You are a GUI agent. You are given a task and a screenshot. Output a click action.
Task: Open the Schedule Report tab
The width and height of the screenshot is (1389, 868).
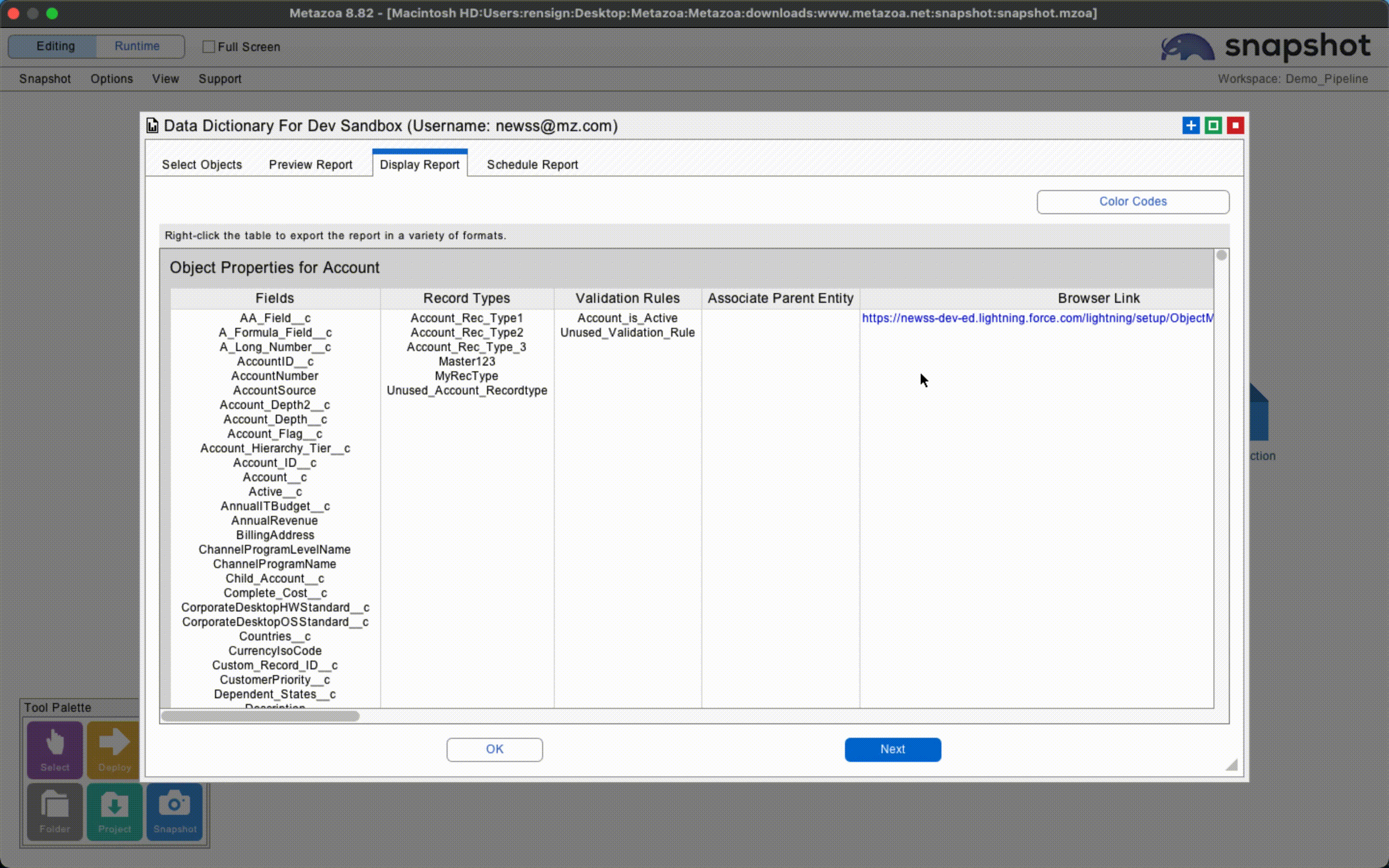(x=532, y=165)
